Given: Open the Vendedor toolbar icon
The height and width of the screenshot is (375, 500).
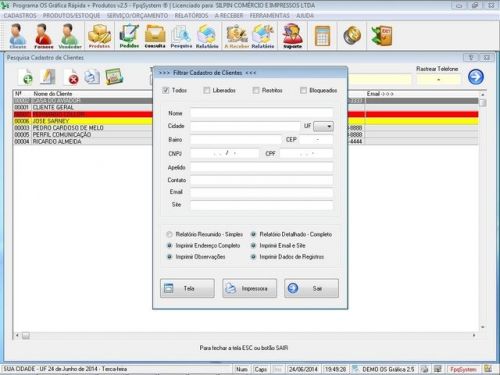Looking at the screenshot, I should (x=70, y=36).
